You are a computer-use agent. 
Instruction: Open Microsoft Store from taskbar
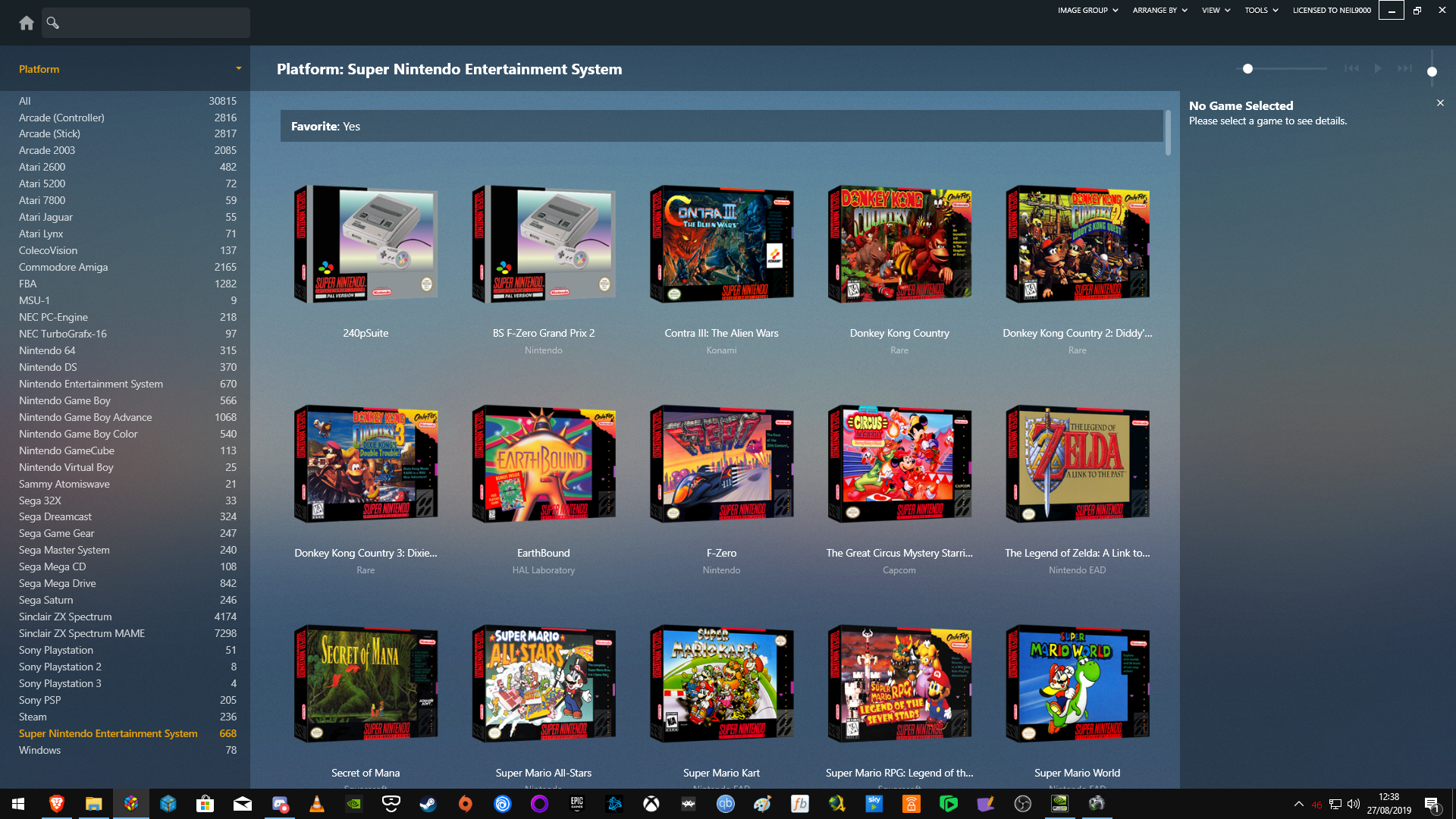(206, 804)
